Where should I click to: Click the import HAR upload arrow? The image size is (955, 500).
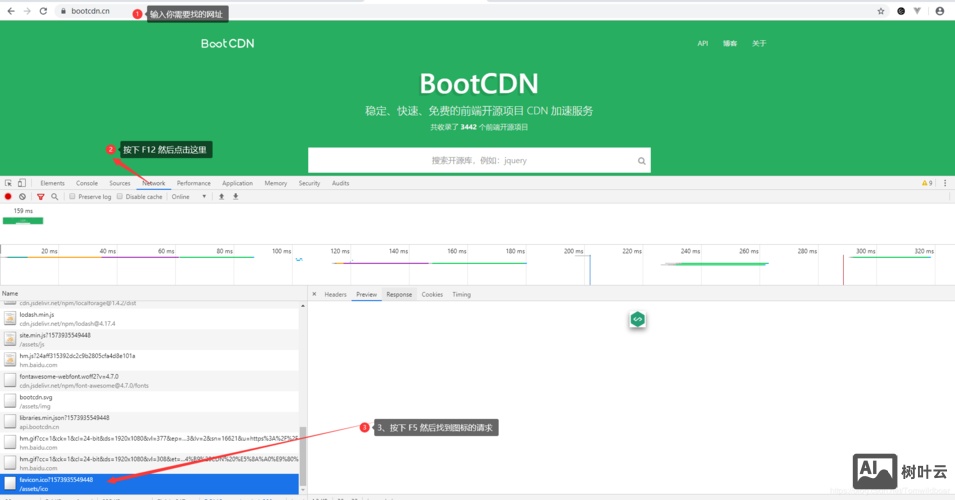pyautogui.click(x=222, y=197)
